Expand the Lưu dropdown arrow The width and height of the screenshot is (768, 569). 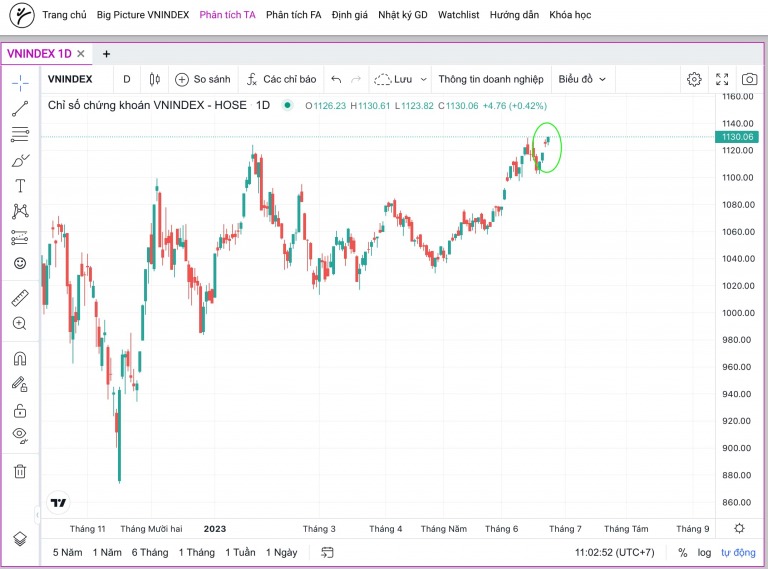[x=424, y=79]
